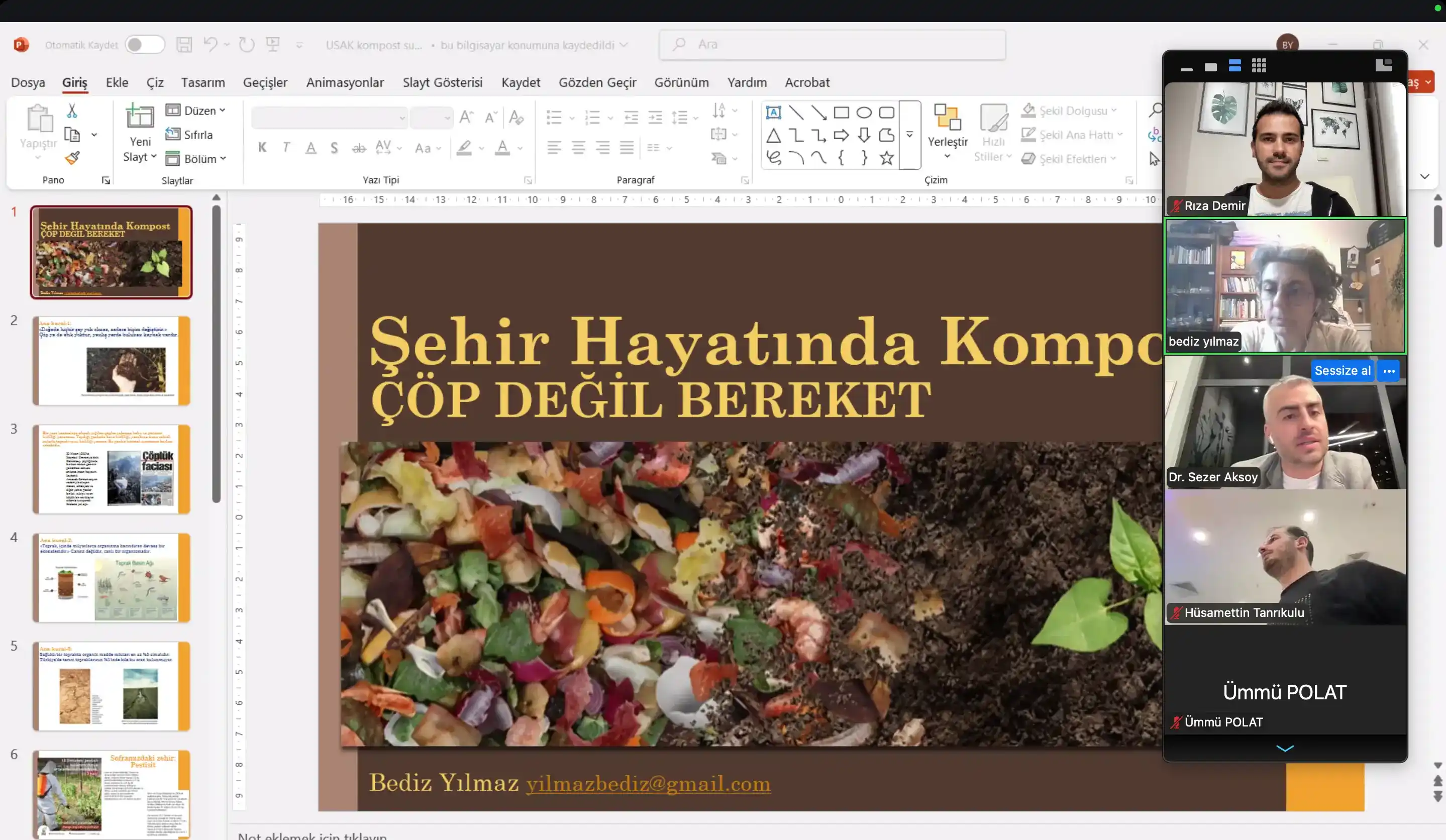Collapse the Zoom participants panel chevron
The width and height of the screenshot is (1446, 840).
tap(1285, 748)
